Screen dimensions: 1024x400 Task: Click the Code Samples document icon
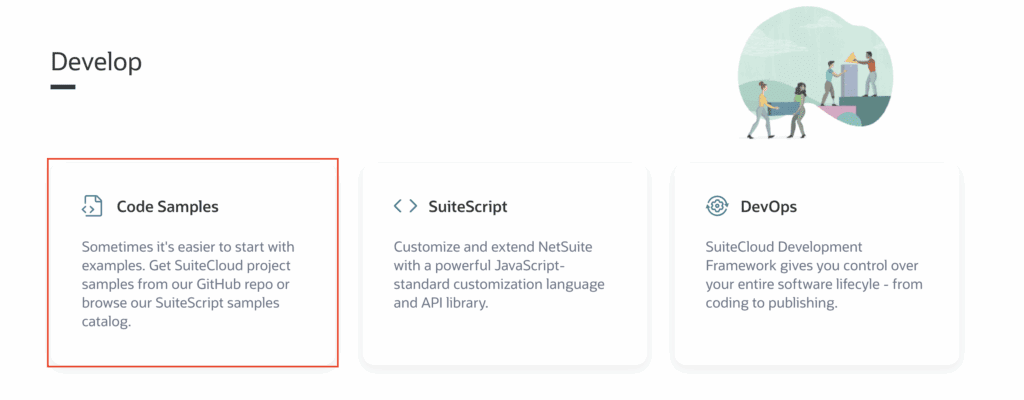pos(92,207)
